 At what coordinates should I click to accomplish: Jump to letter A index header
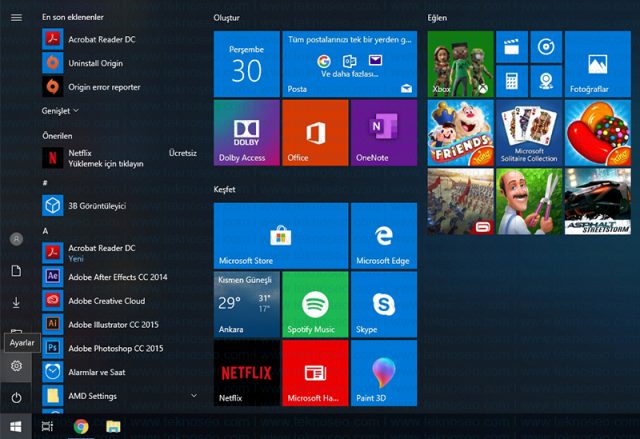point(45,231)
